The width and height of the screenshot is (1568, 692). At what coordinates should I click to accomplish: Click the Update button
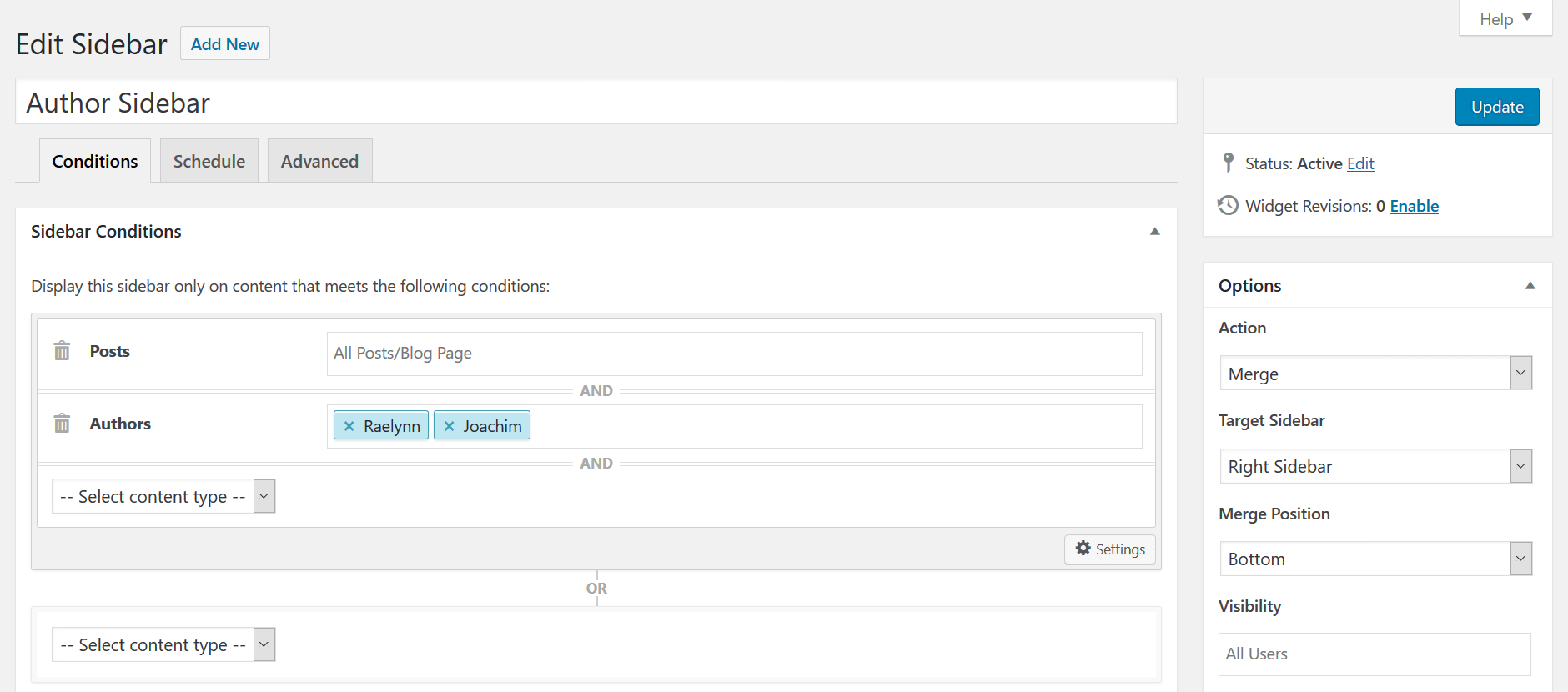click(1496, 107)
